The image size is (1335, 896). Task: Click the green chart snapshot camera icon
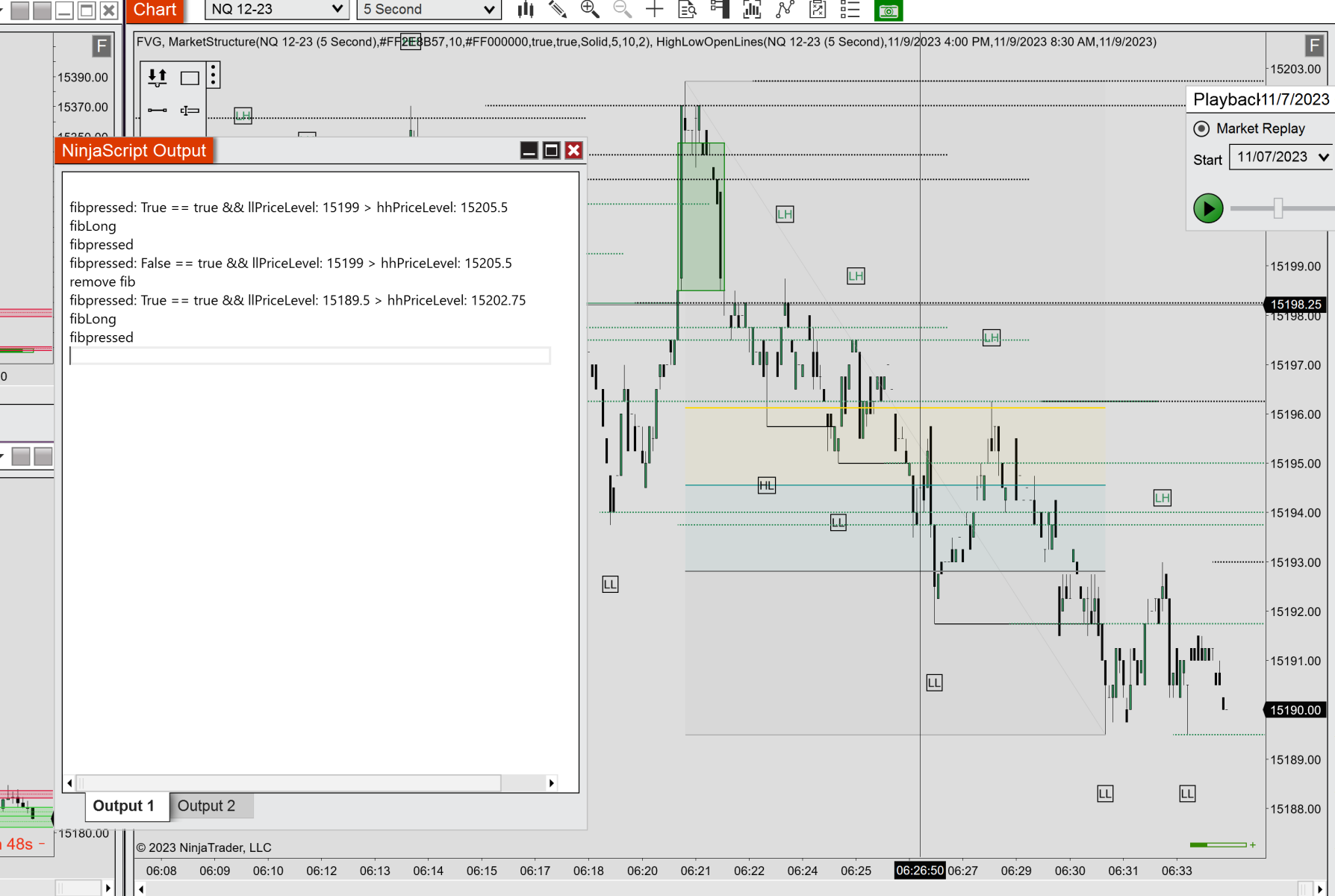point(889,10)
